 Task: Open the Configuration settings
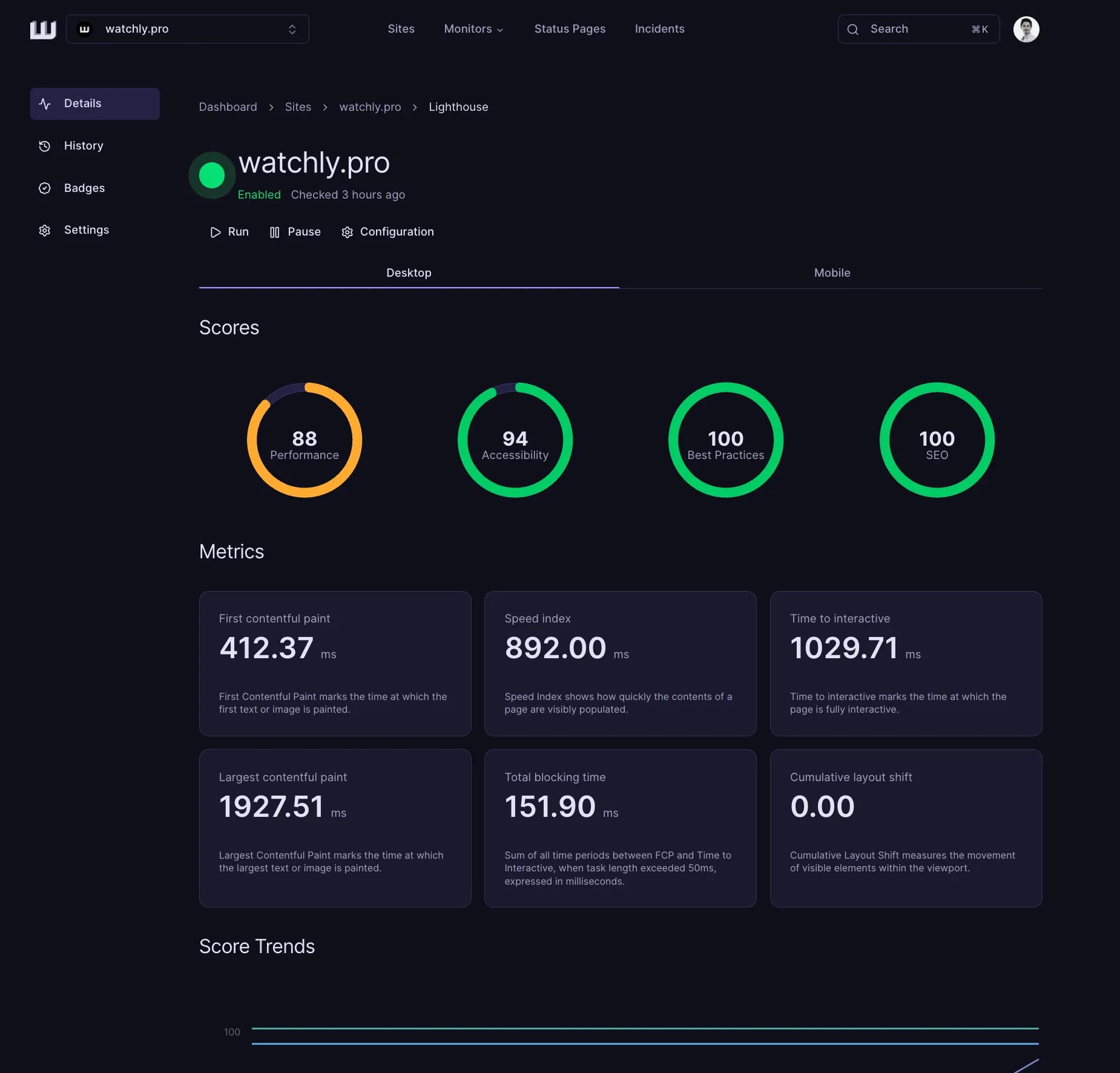point(388,232)
